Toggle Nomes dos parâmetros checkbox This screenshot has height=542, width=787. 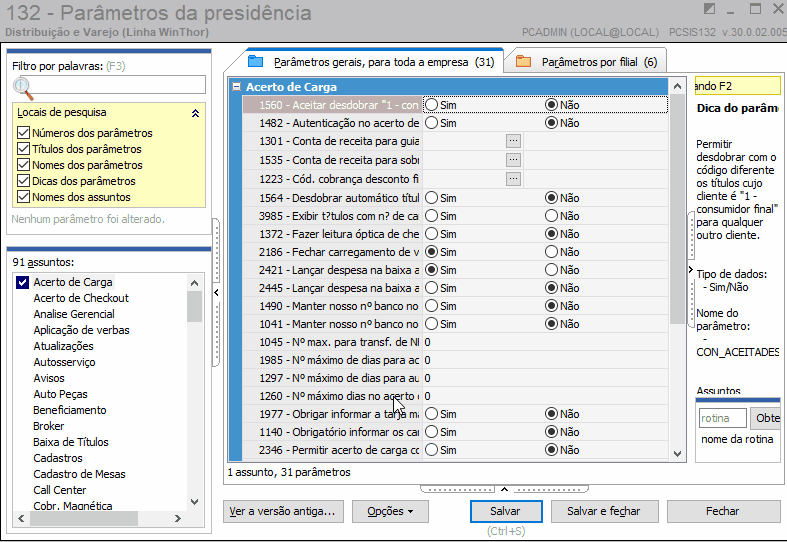coord(23,165)
